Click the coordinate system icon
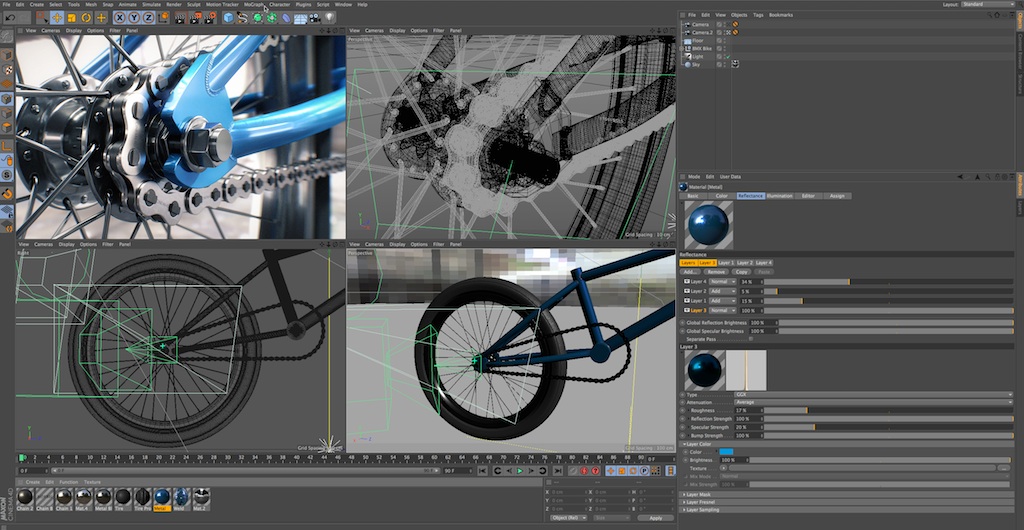The image size is (1024, 530). click(163, 18)
